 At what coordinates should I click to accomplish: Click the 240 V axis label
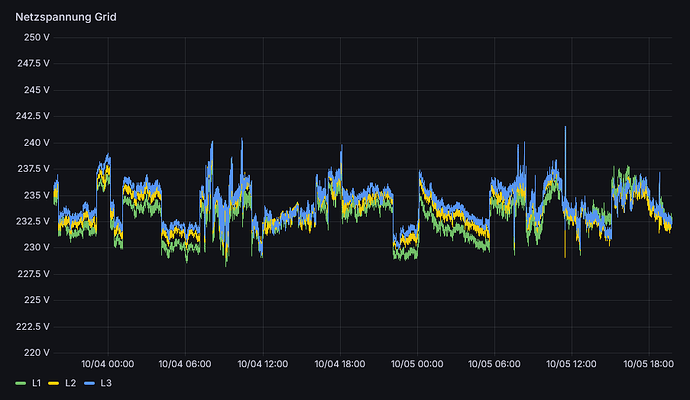coord(37,143)
